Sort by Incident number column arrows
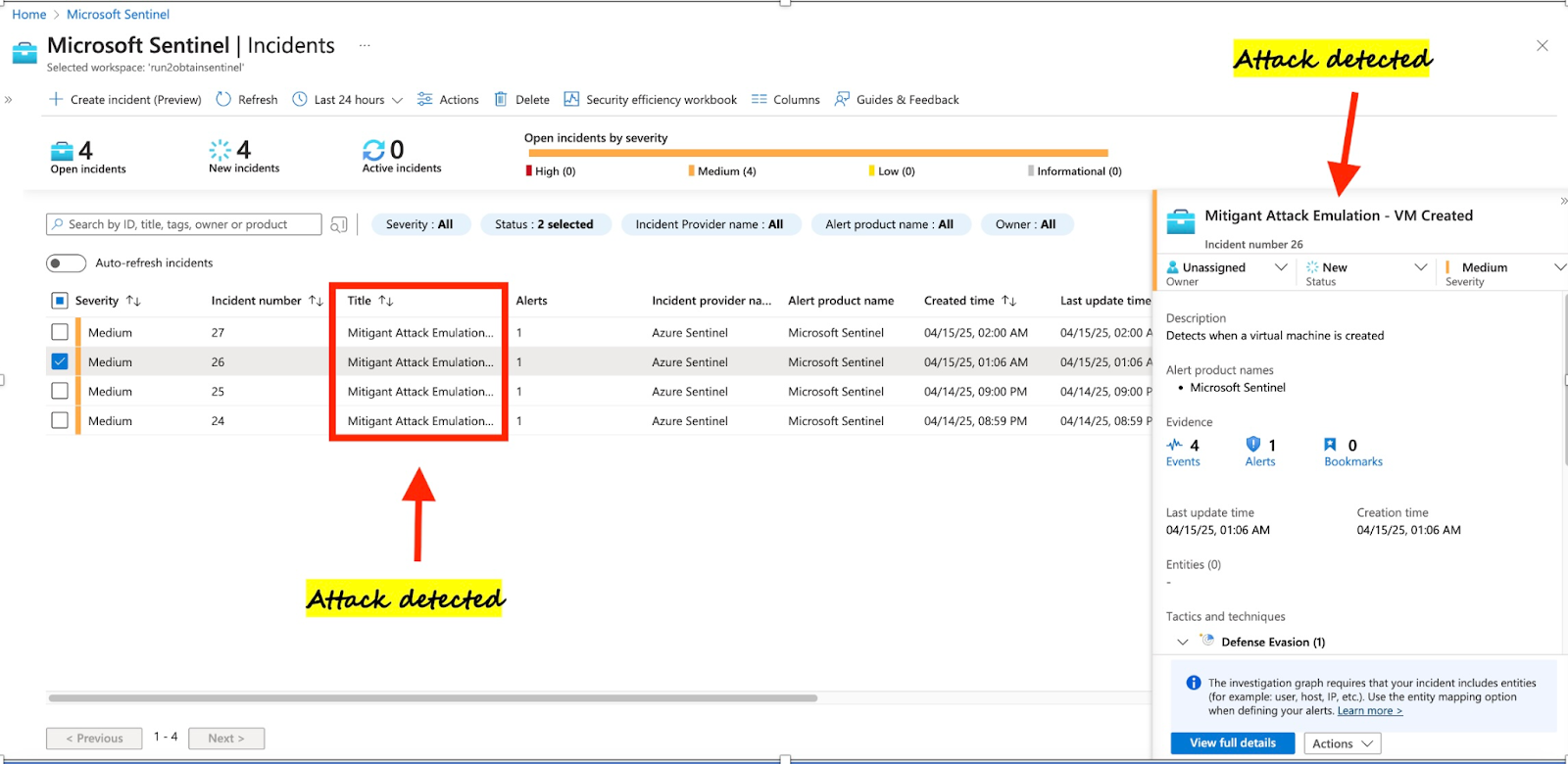1568x764 pixels. [x=316, y=301]
